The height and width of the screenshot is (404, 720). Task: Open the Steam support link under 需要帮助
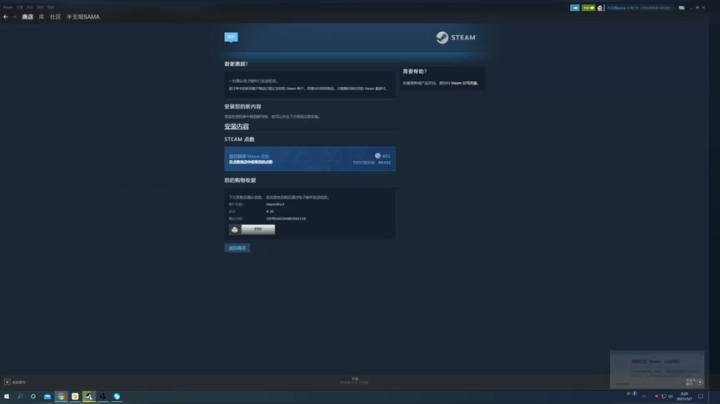coord(464,83)
